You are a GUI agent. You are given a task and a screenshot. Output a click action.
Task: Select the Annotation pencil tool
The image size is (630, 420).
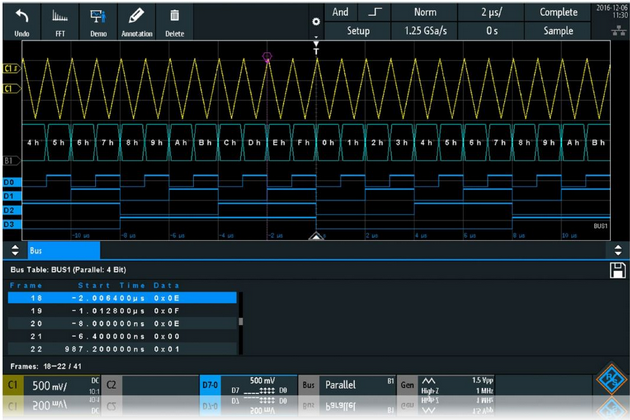[x=137, y=23]
